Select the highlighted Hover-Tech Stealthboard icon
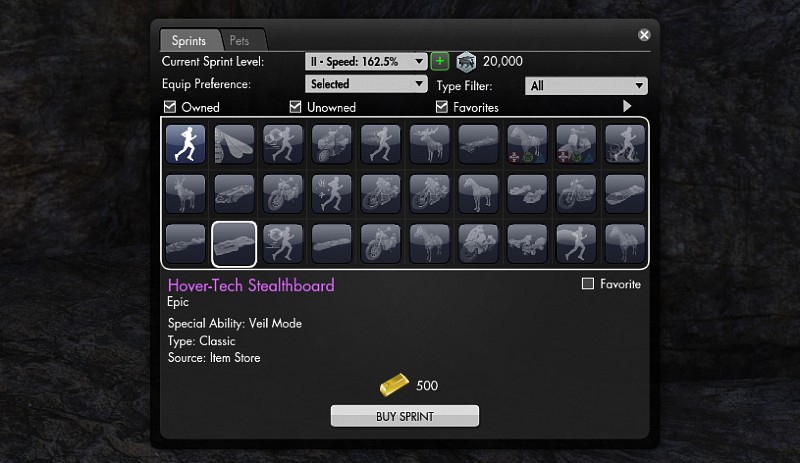This screenshot has height=463, width=800. click(x=234, y=244)
